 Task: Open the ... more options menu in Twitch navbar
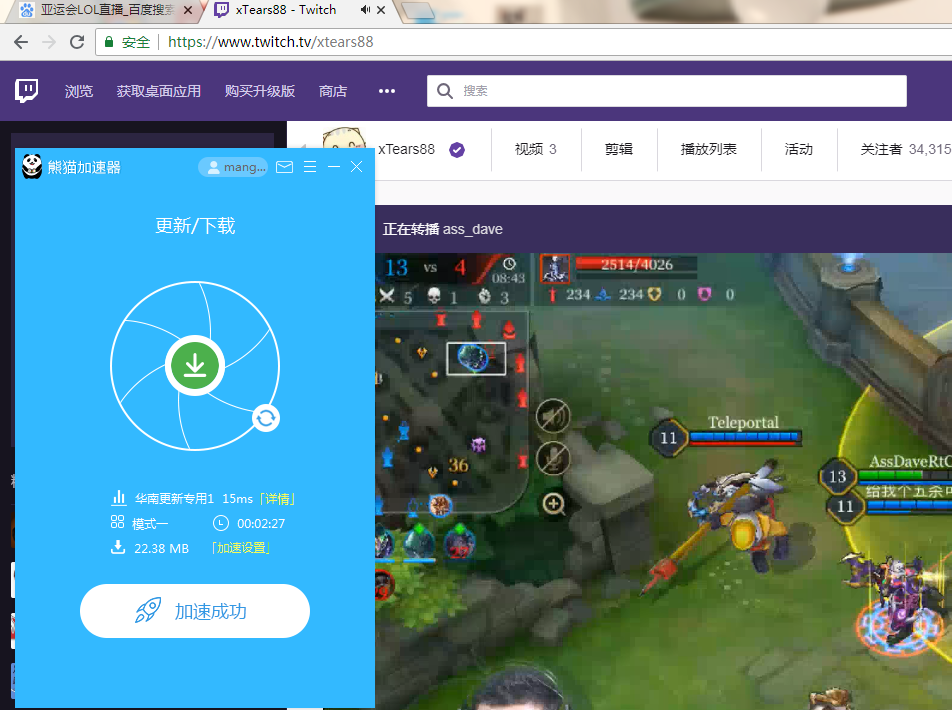(x=386, y=90)
